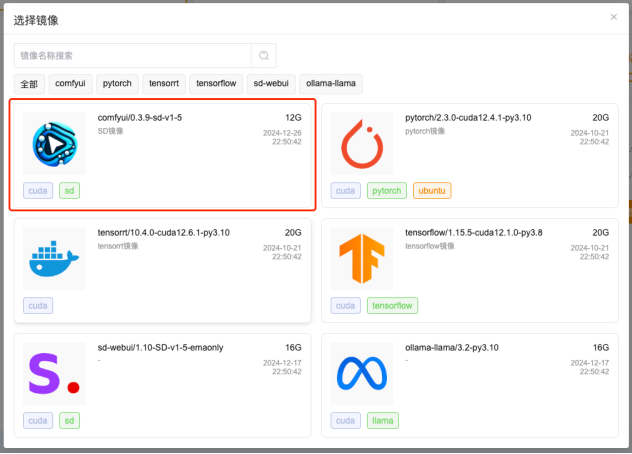Click tensorrt镜像 description text
The image size is (632, 454).
tap(118, 246)
